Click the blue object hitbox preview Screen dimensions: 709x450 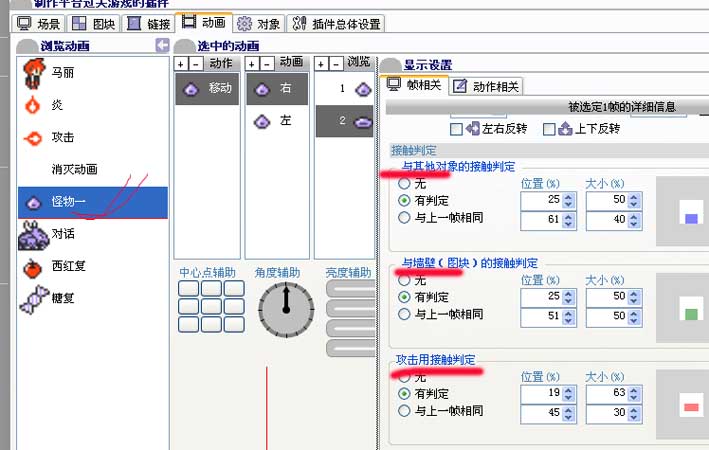click(691, 219)
